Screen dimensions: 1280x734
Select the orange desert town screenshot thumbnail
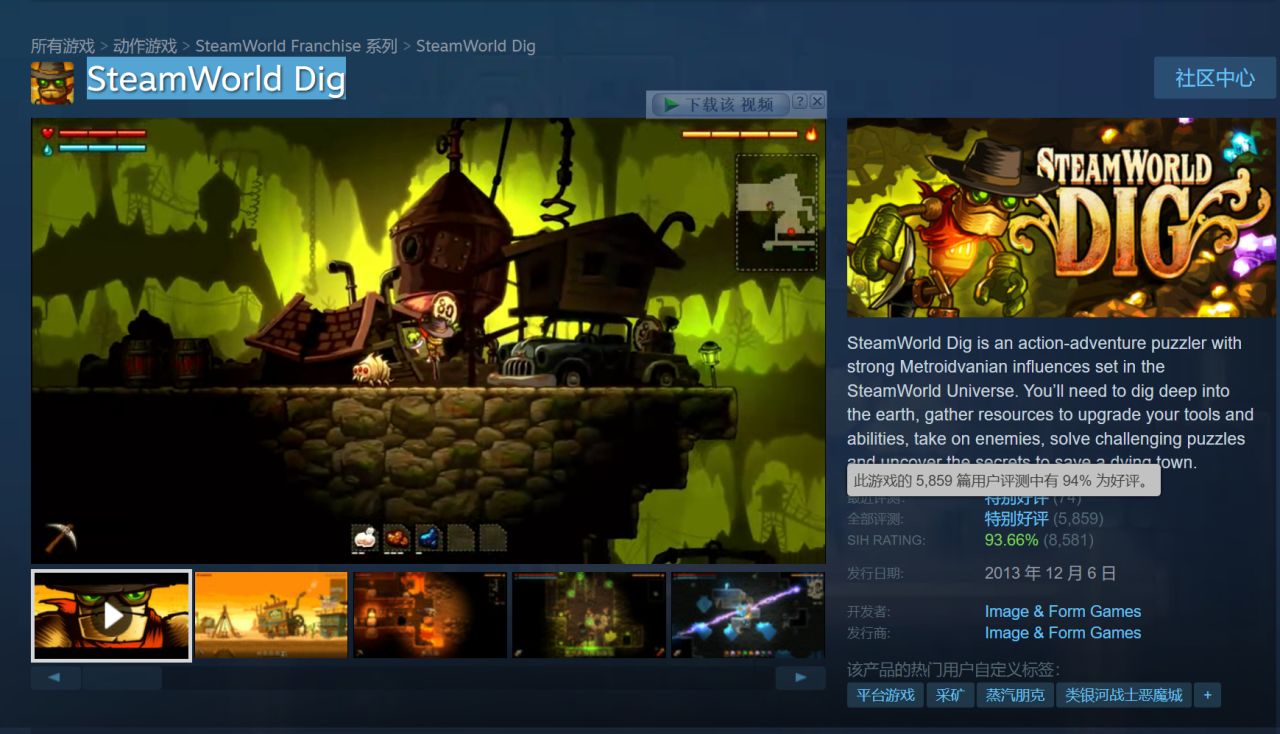pyautogui.click(x=271, y=615)
